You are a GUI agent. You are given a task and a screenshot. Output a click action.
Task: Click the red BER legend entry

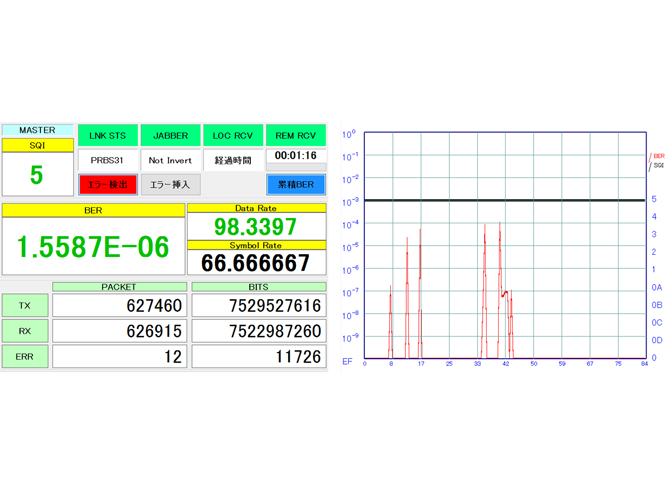click(658, 156)
